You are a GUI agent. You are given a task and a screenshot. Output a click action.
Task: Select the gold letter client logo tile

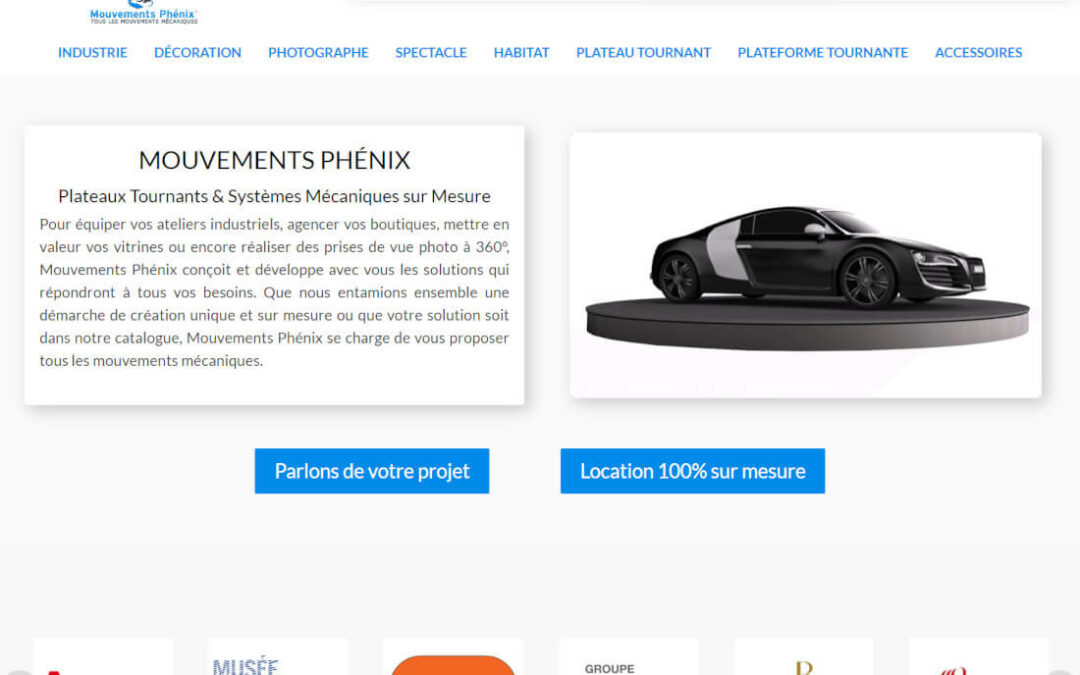[803, 657]
